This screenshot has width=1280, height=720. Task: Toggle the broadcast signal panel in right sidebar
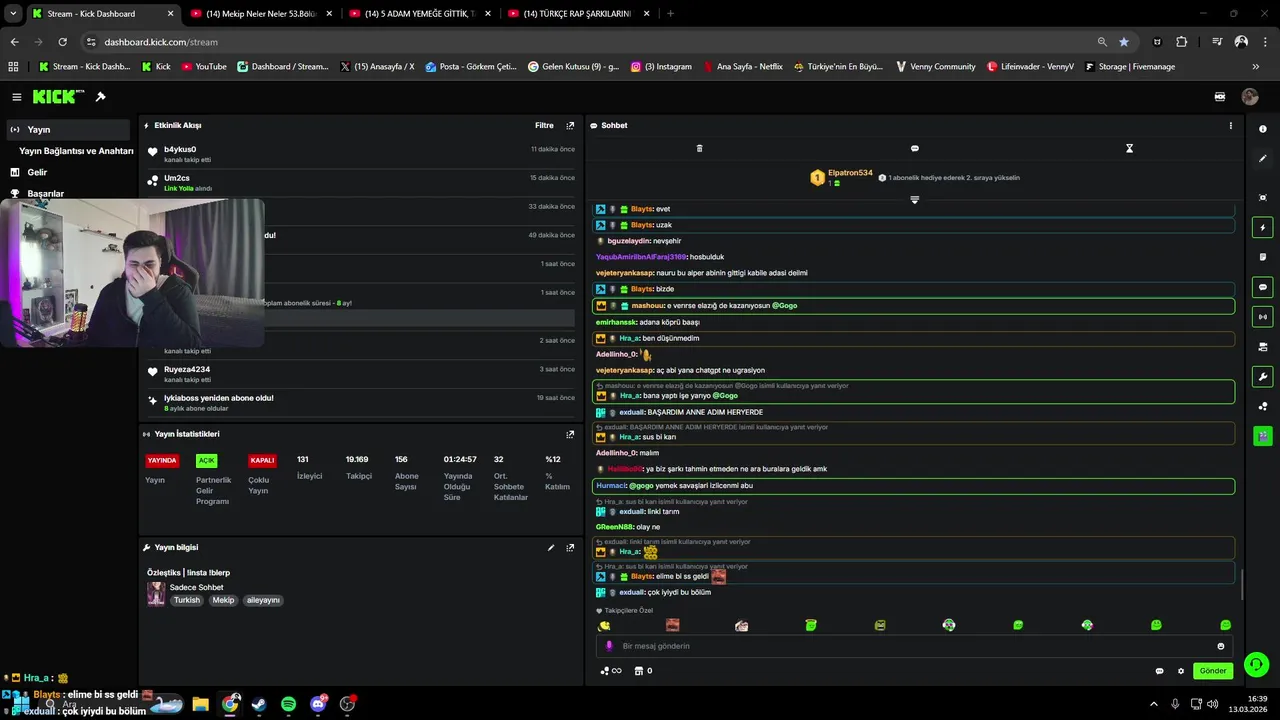[x=1263, y=317]
